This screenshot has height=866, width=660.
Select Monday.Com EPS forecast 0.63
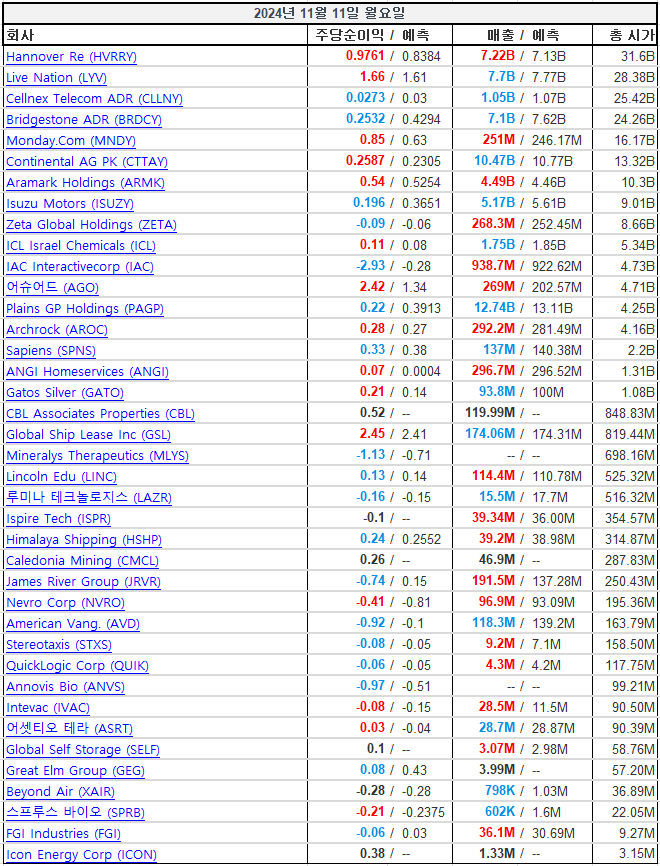pos(414,140)
